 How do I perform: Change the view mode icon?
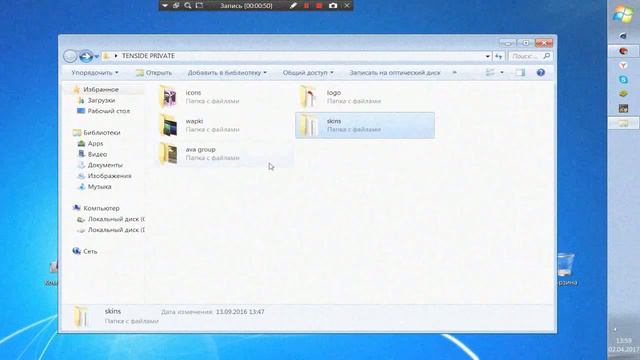pyautogui.click(x=490, y=73)
